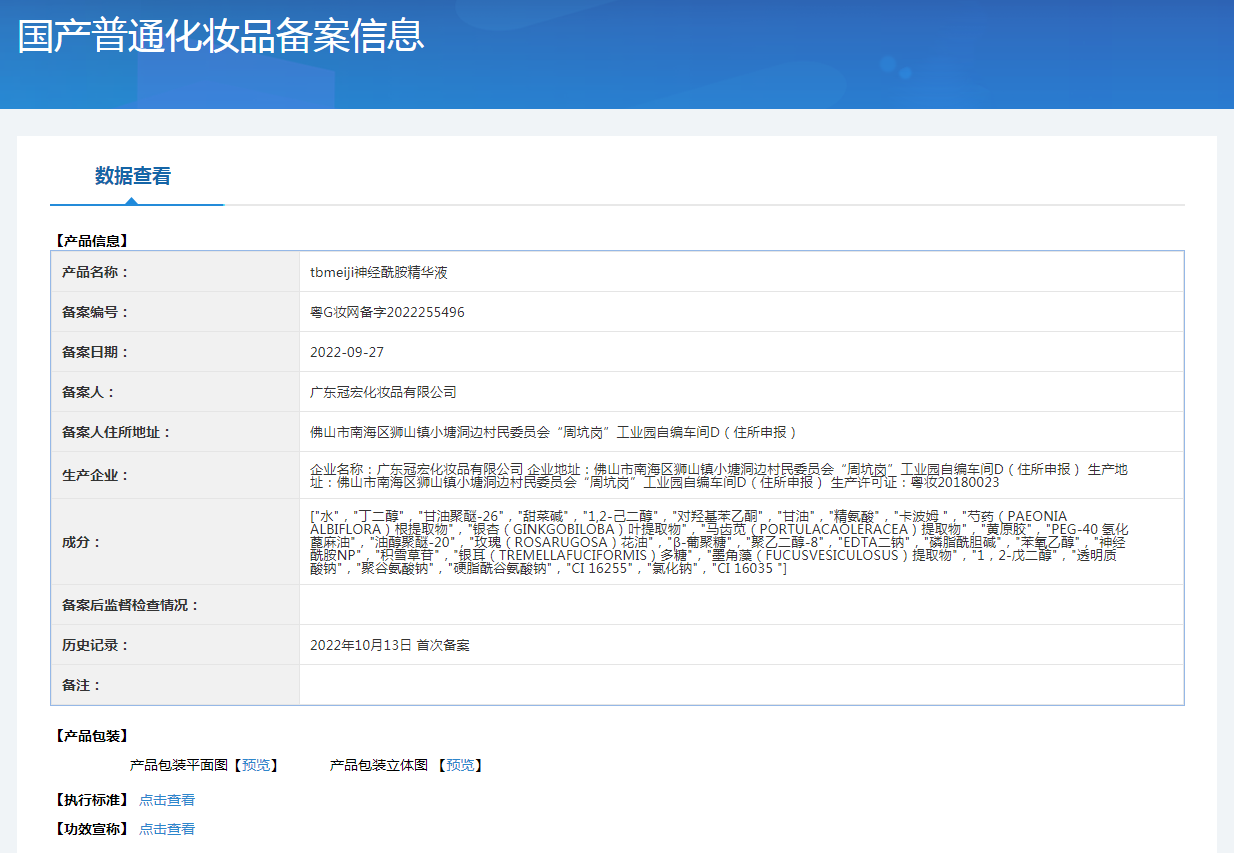The width and height of the screenshot is (1234, 853).
Task: Click the 备案后监督检查情况 row label
Action: 130,605
